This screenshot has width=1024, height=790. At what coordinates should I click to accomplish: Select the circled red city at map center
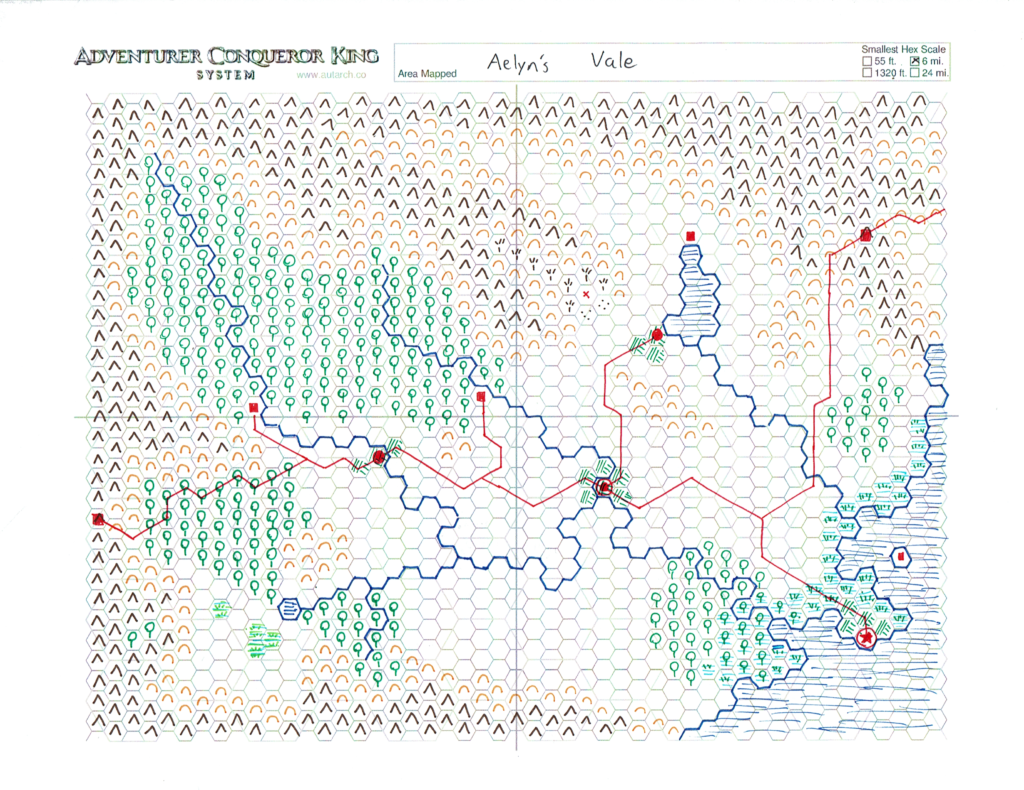click(604, 487)
